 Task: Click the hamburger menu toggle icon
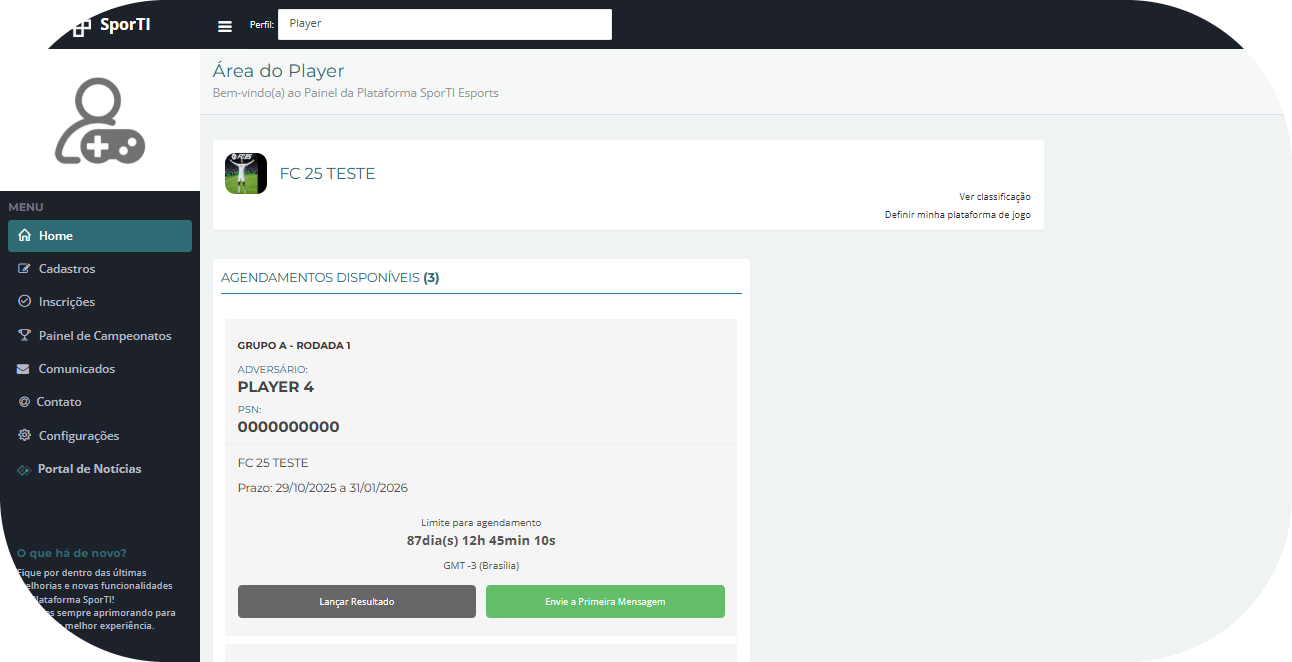tap(225, 26)
